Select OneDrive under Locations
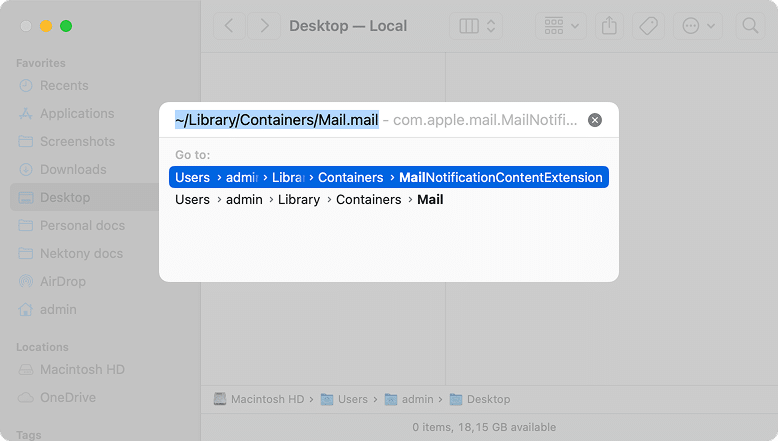Screen dimensions: 778x441 point(68,397)
